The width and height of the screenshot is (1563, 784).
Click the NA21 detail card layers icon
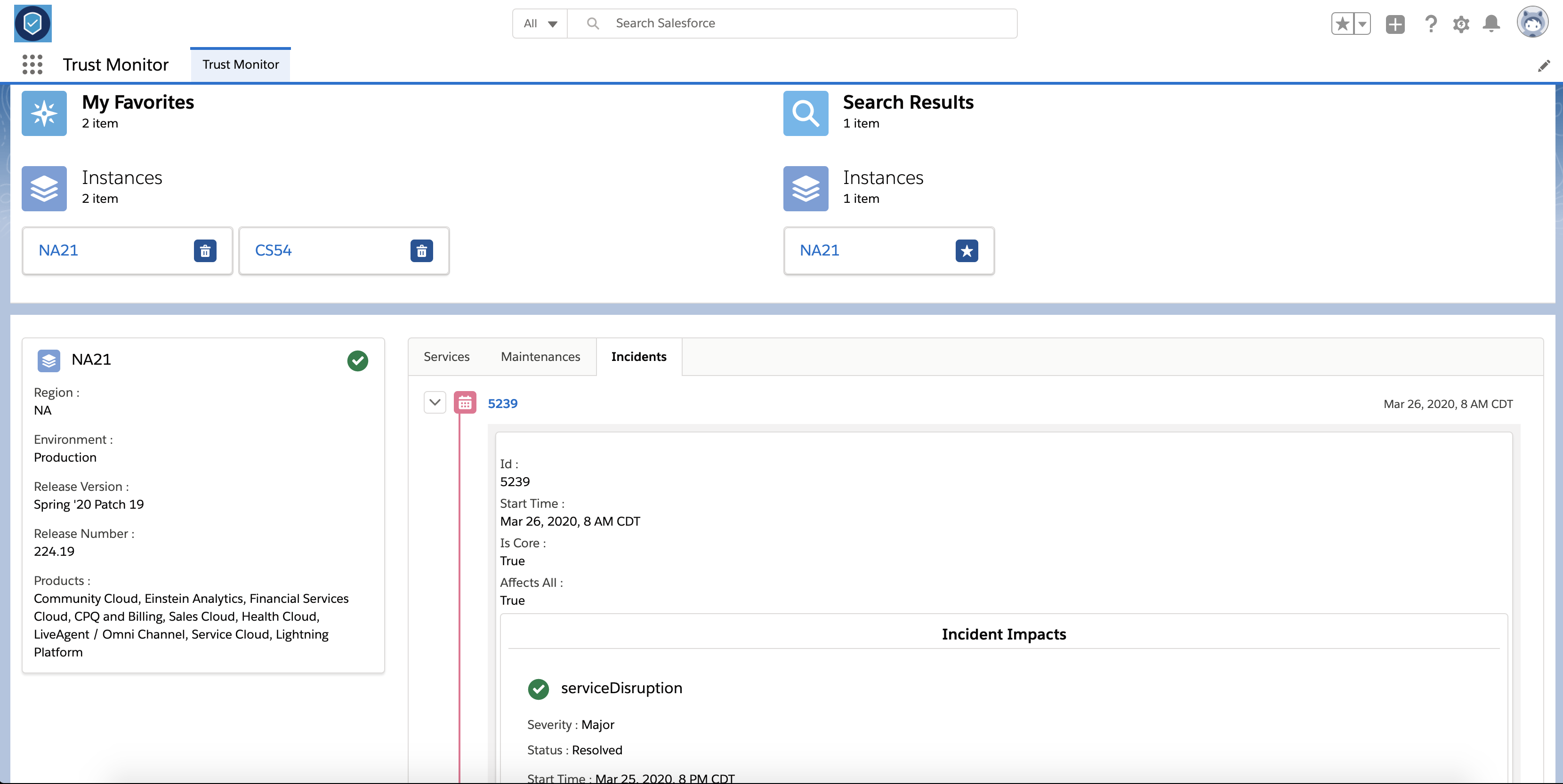click(x=48, y=360)
